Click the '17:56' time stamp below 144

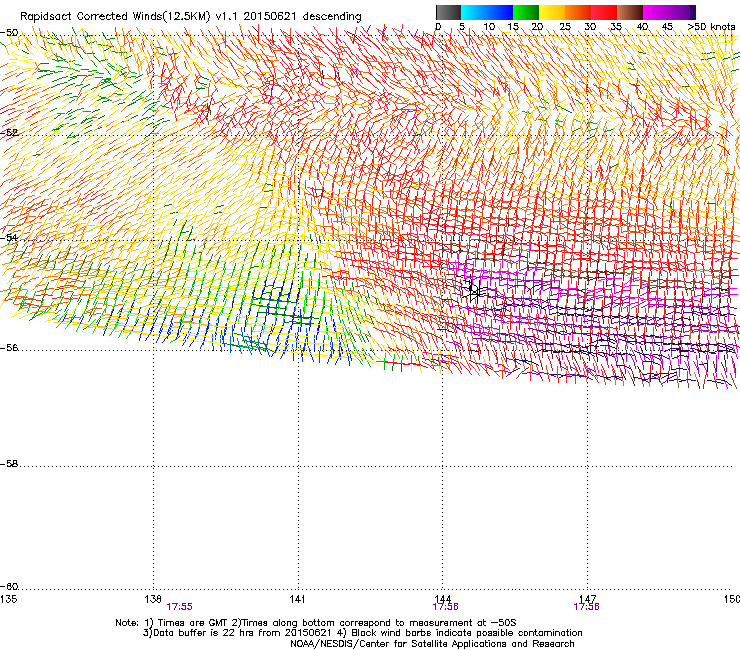point(446,607)
